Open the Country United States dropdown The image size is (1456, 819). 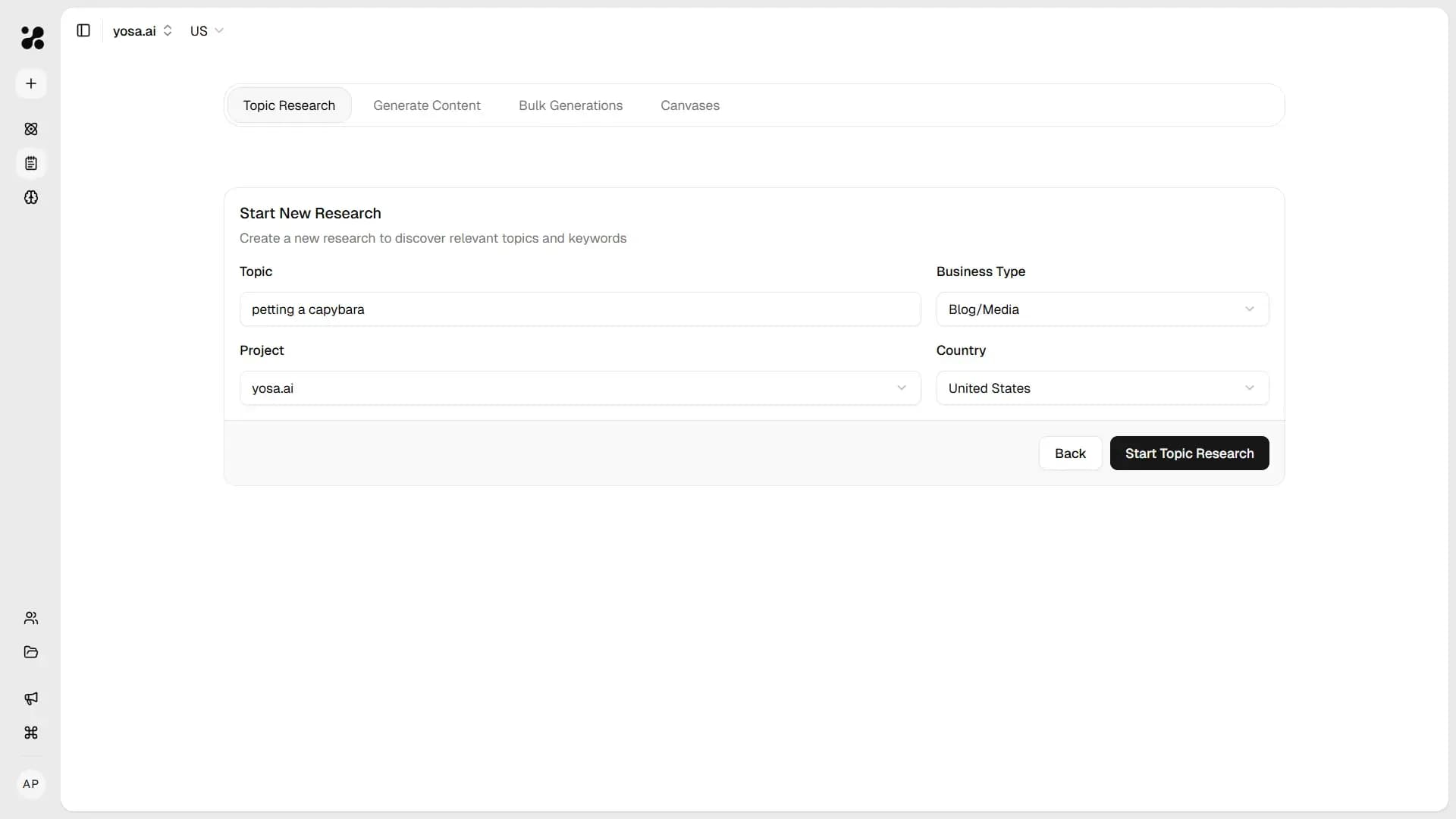point(1102,388)
